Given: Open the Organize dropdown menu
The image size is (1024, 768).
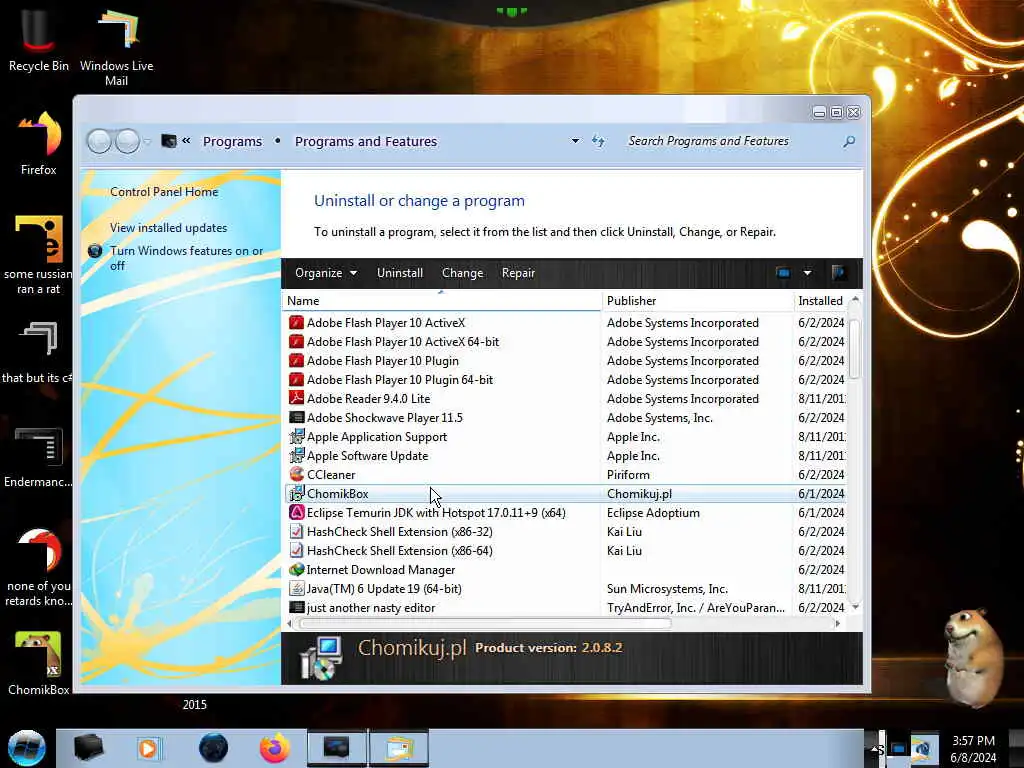Looking at the screenshot, I should coord(325,273).
